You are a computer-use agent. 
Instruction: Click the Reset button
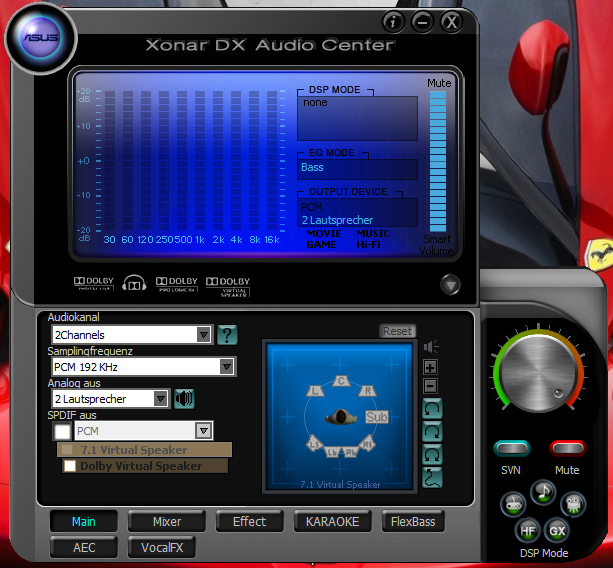[x=397, y=331]
